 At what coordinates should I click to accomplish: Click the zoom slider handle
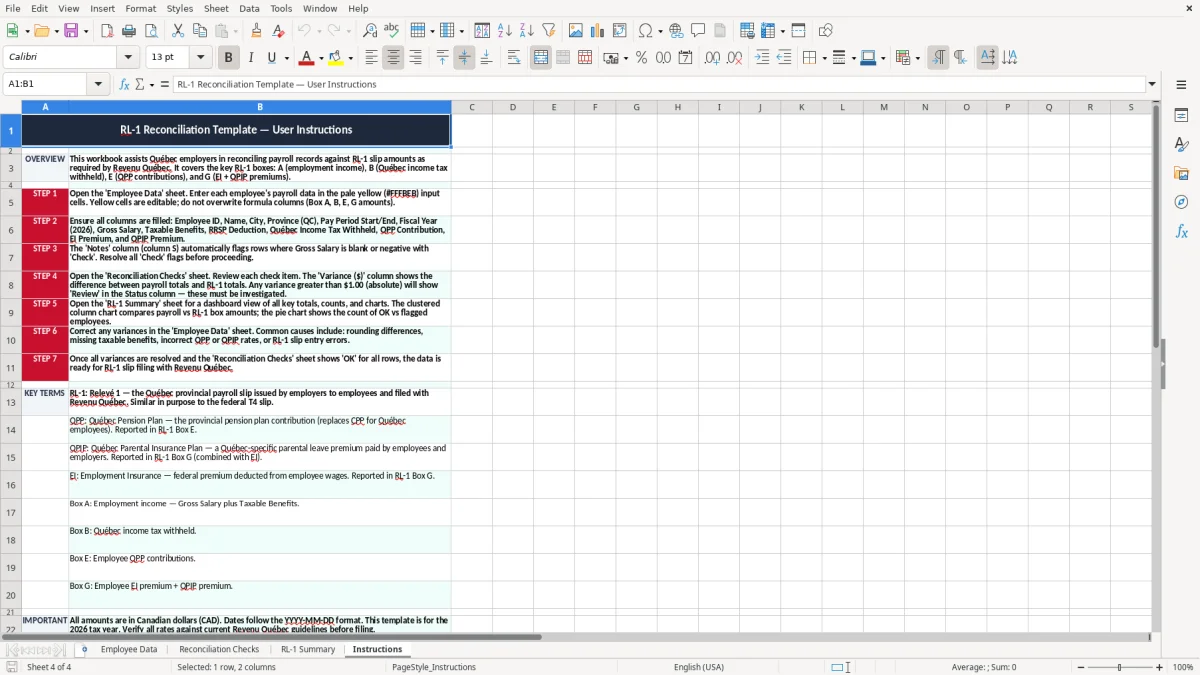pos(1119,667)
